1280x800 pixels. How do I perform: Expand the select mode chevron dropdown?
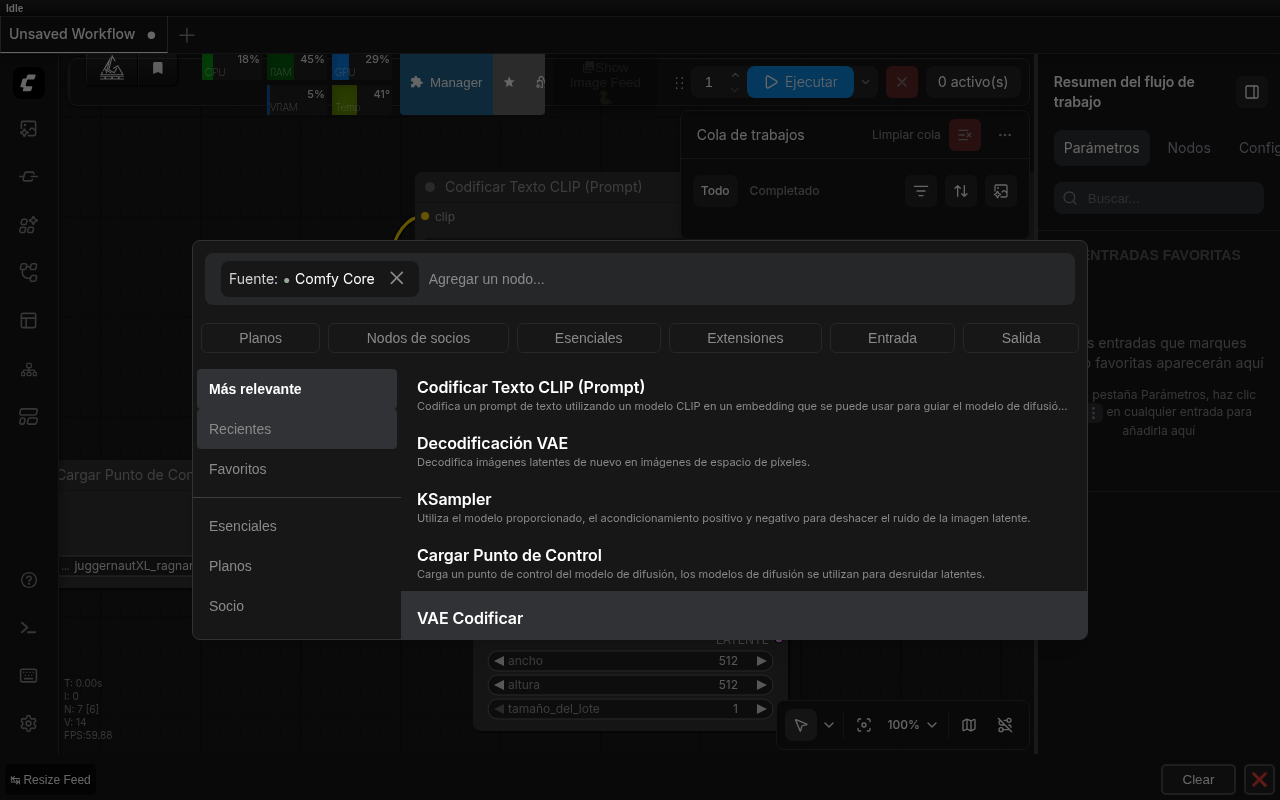tap(829, 725)
